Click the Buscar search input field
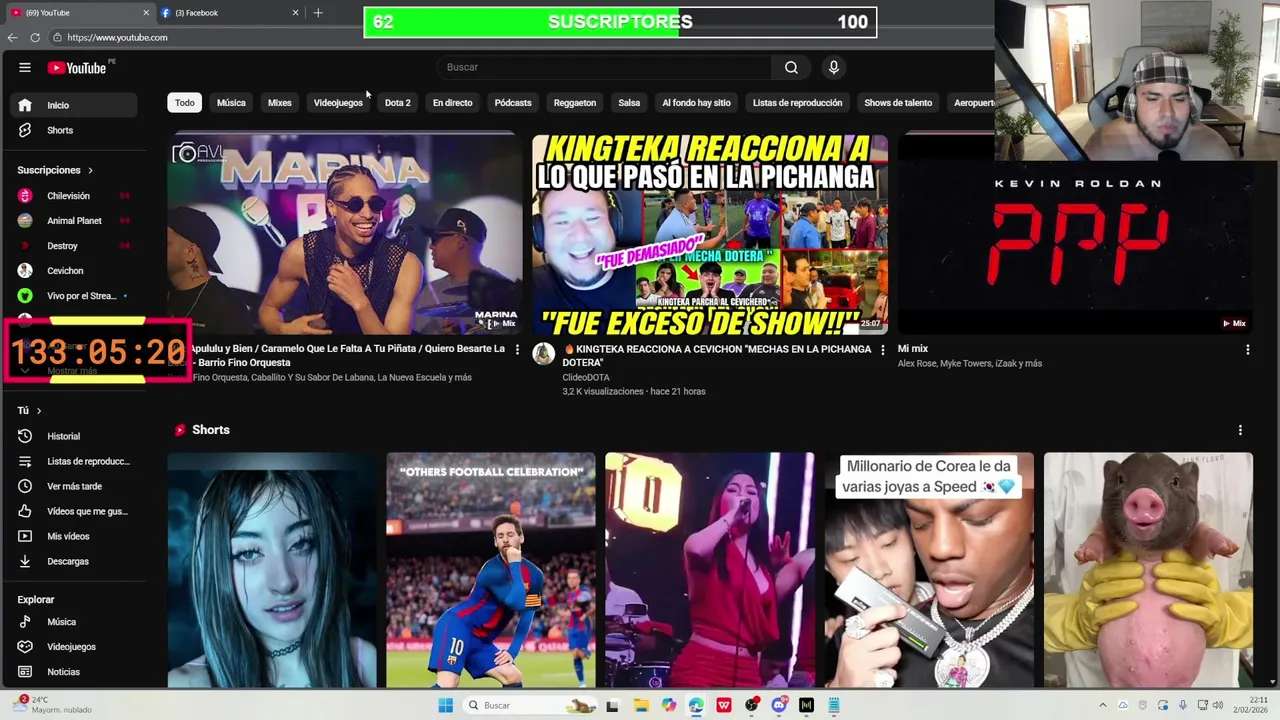Image resolution: width=1280 pixels, height=720 pixels. click(604, 67)
